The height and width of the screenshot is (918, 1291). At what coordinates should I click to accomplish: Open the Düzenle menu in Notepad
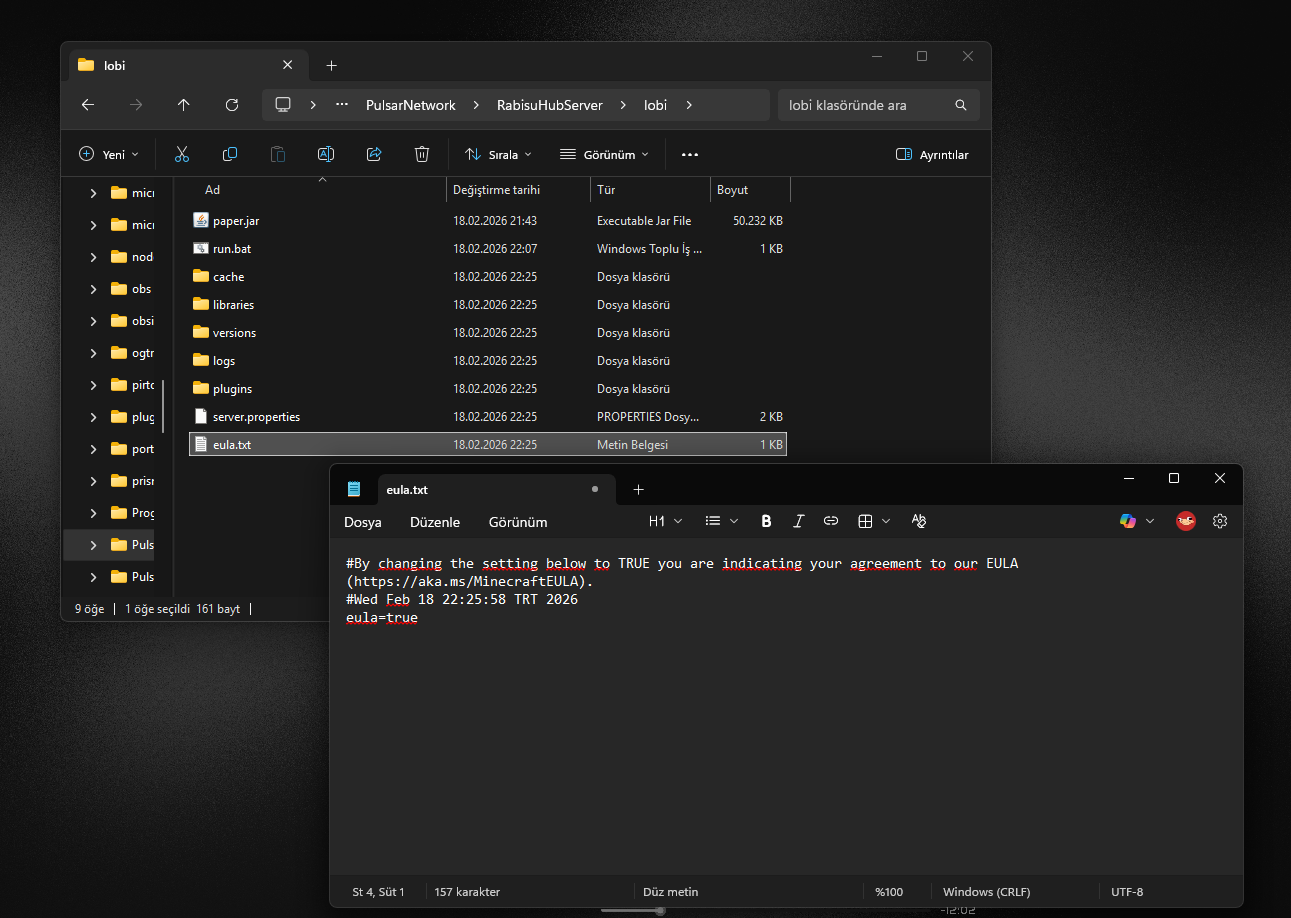coord(435,522)
